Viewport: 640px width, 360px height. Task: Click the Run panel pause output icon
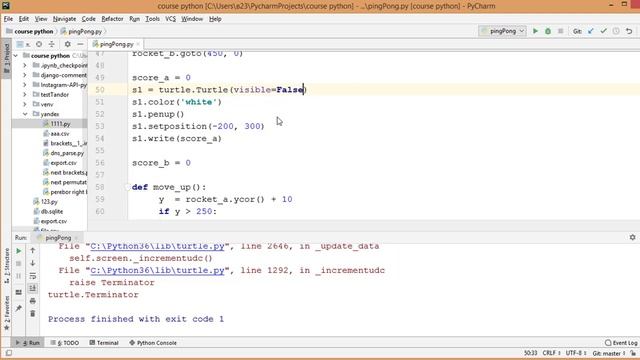pyautogui.click(x=19, y=276)
